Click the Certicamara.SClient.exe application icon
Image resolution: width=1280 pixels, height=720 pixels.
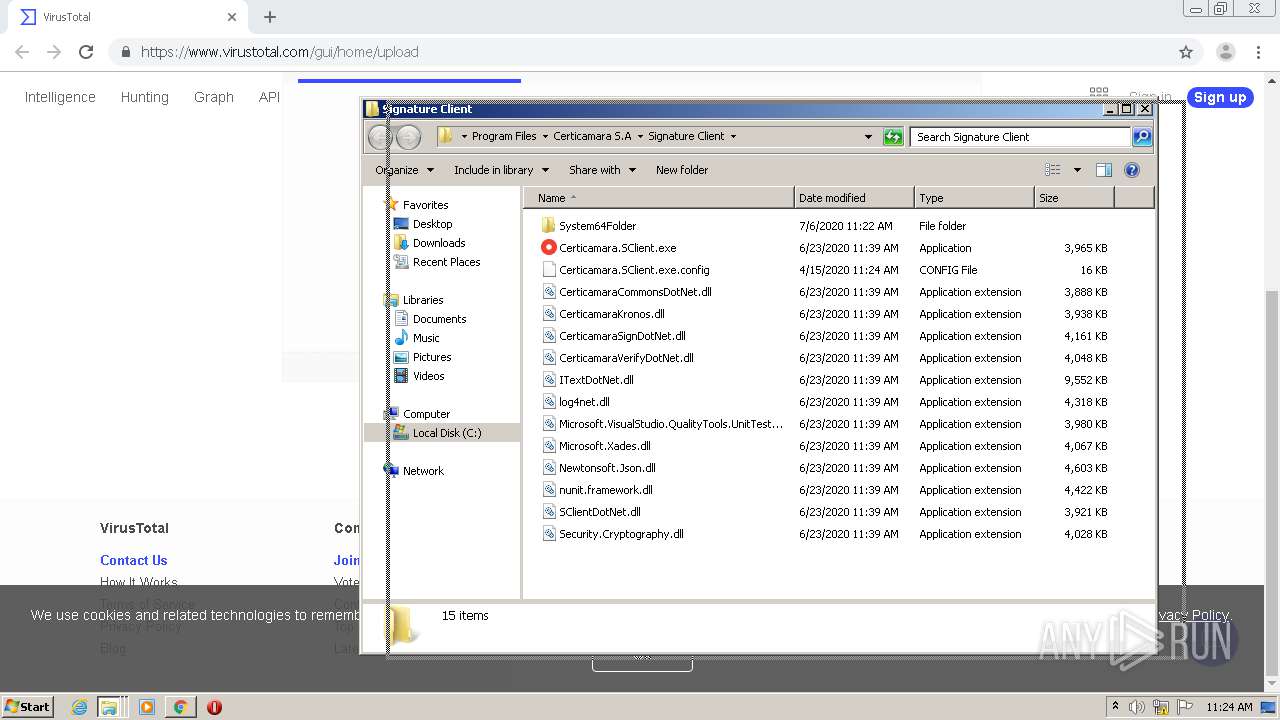pos(548,248)
